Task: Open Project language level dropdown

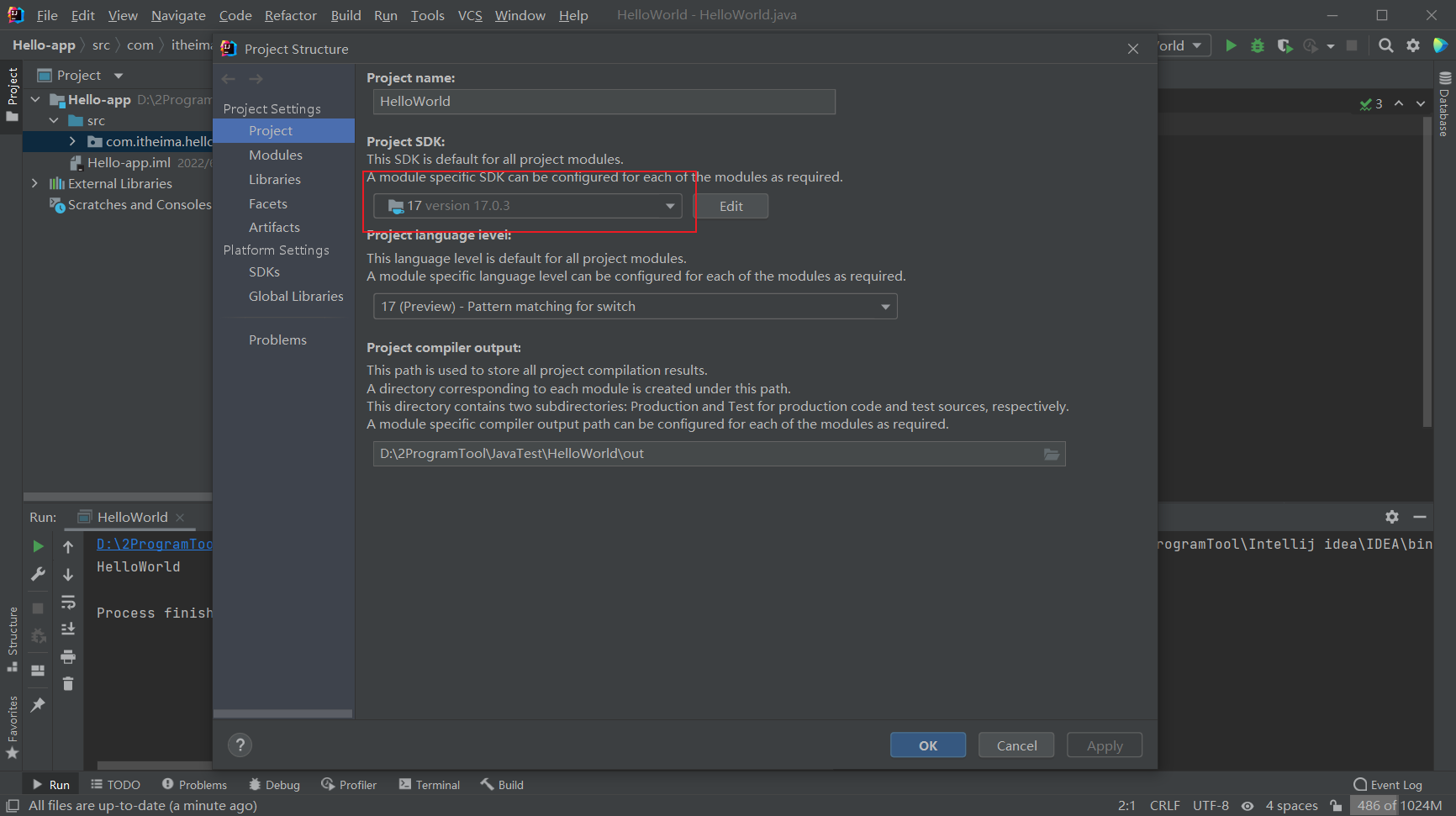Action: (x=635, y=307)
